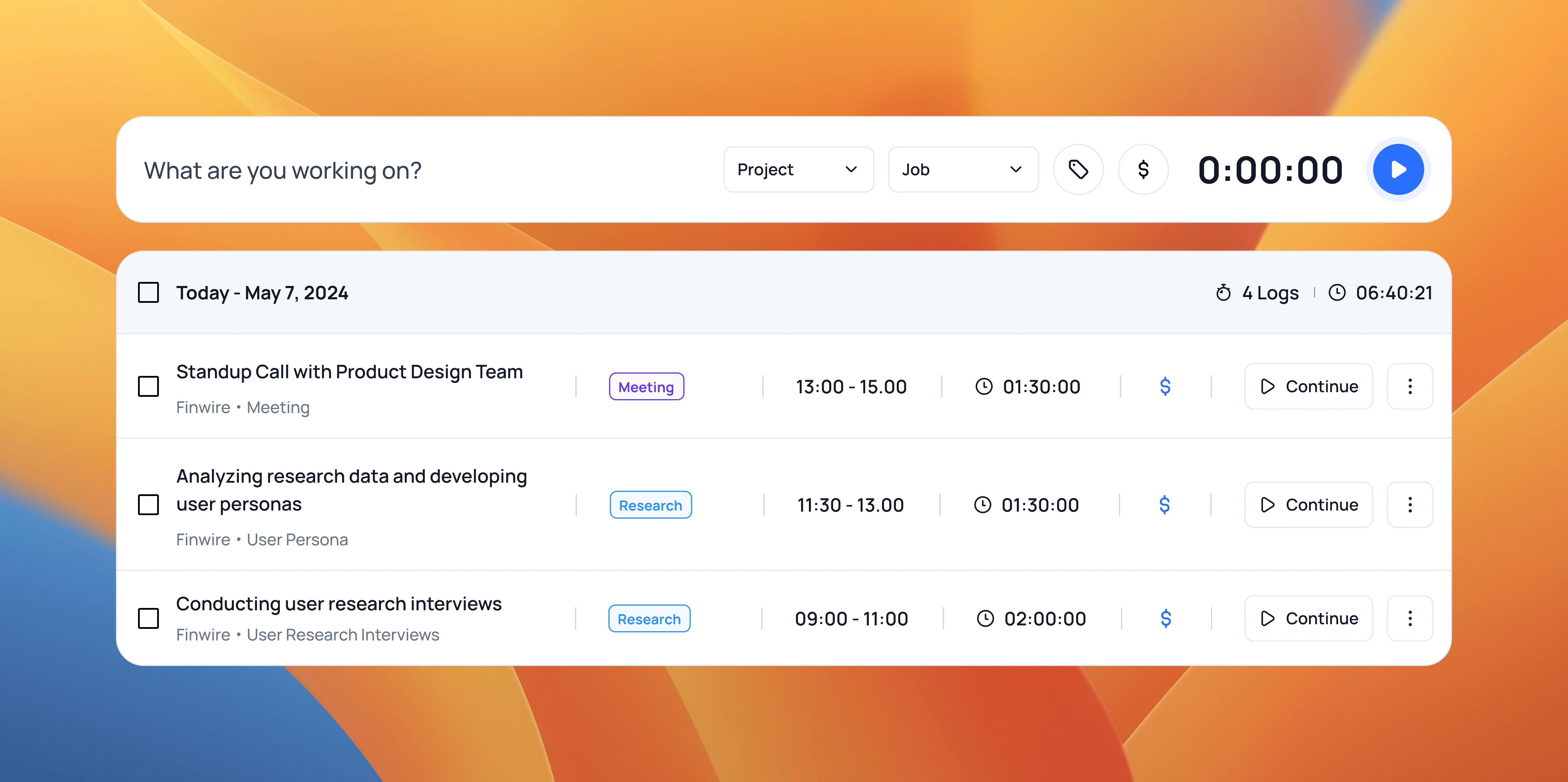The width and height of the screenshot is (1568, 782).
Task: Click 'Conducting user research interviews' title
Action: coord(338,604)
